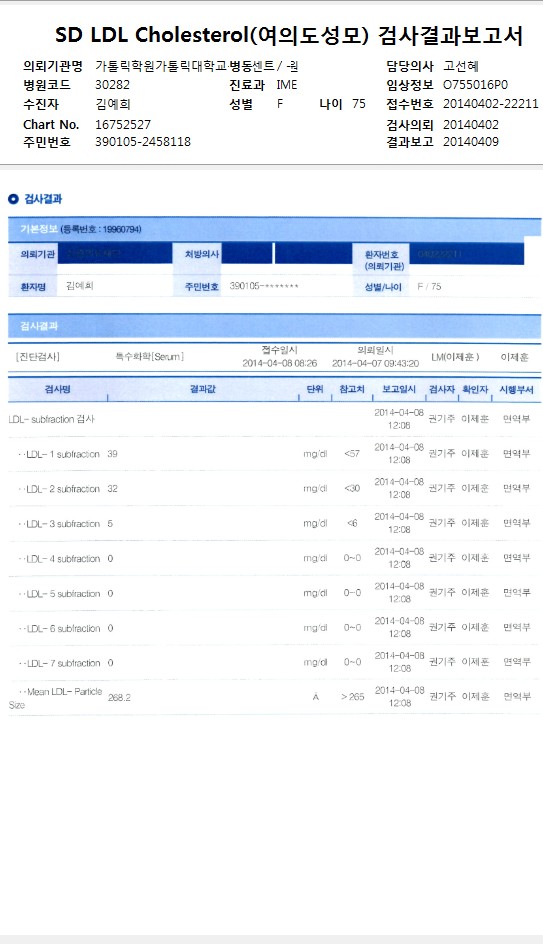
Task: Select the LDL-7 subfraction row
Action: pos(275,663)
